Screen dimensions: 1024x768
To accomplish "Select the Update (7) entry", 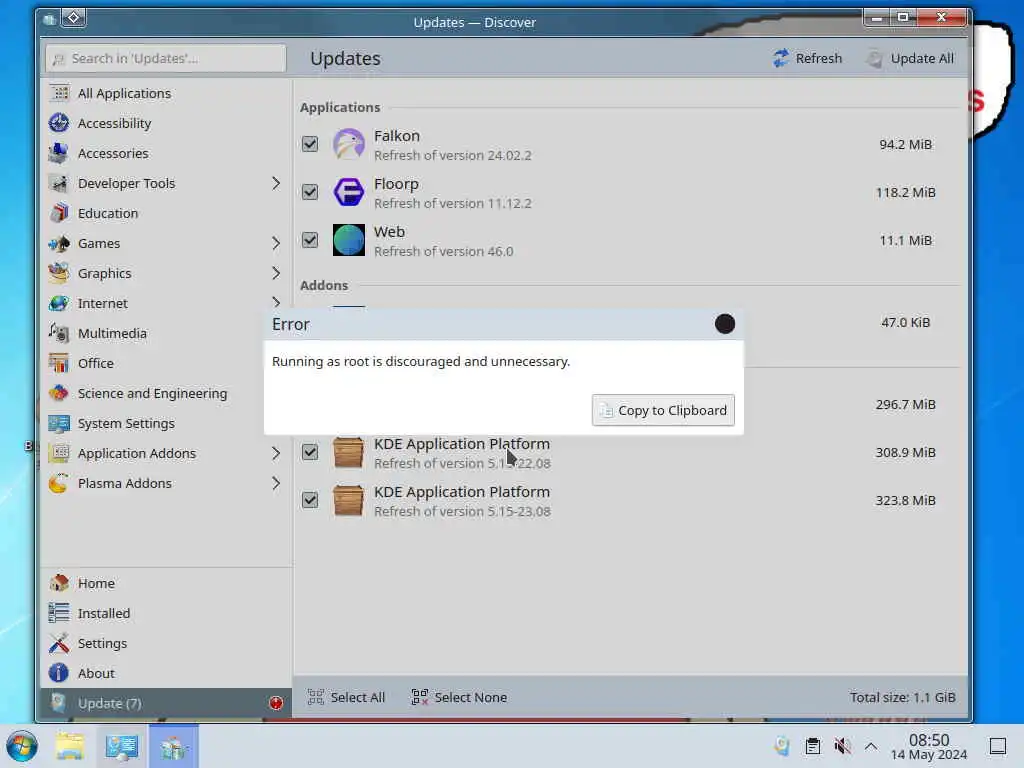I will (x=166, y=703).
